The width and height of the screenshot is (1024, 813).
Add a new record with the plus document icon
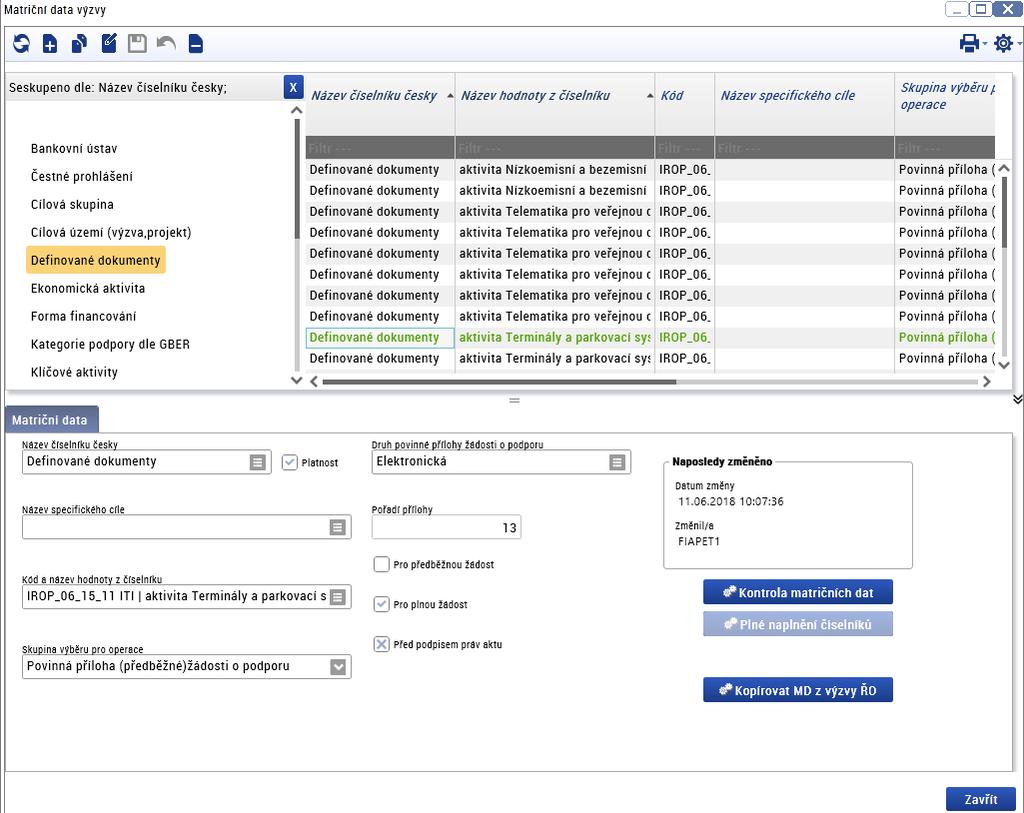coord(50,44)
